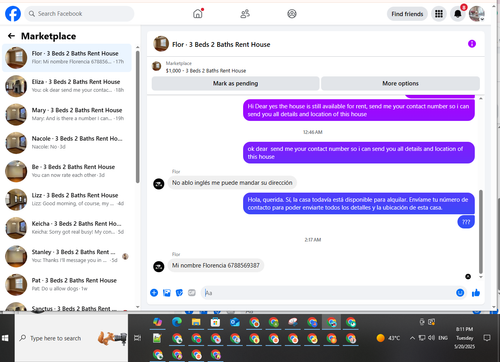The image size is (500, 362).
Task: Click the chat messages scrollbar thumb
Action: click(x=481, y=232)
